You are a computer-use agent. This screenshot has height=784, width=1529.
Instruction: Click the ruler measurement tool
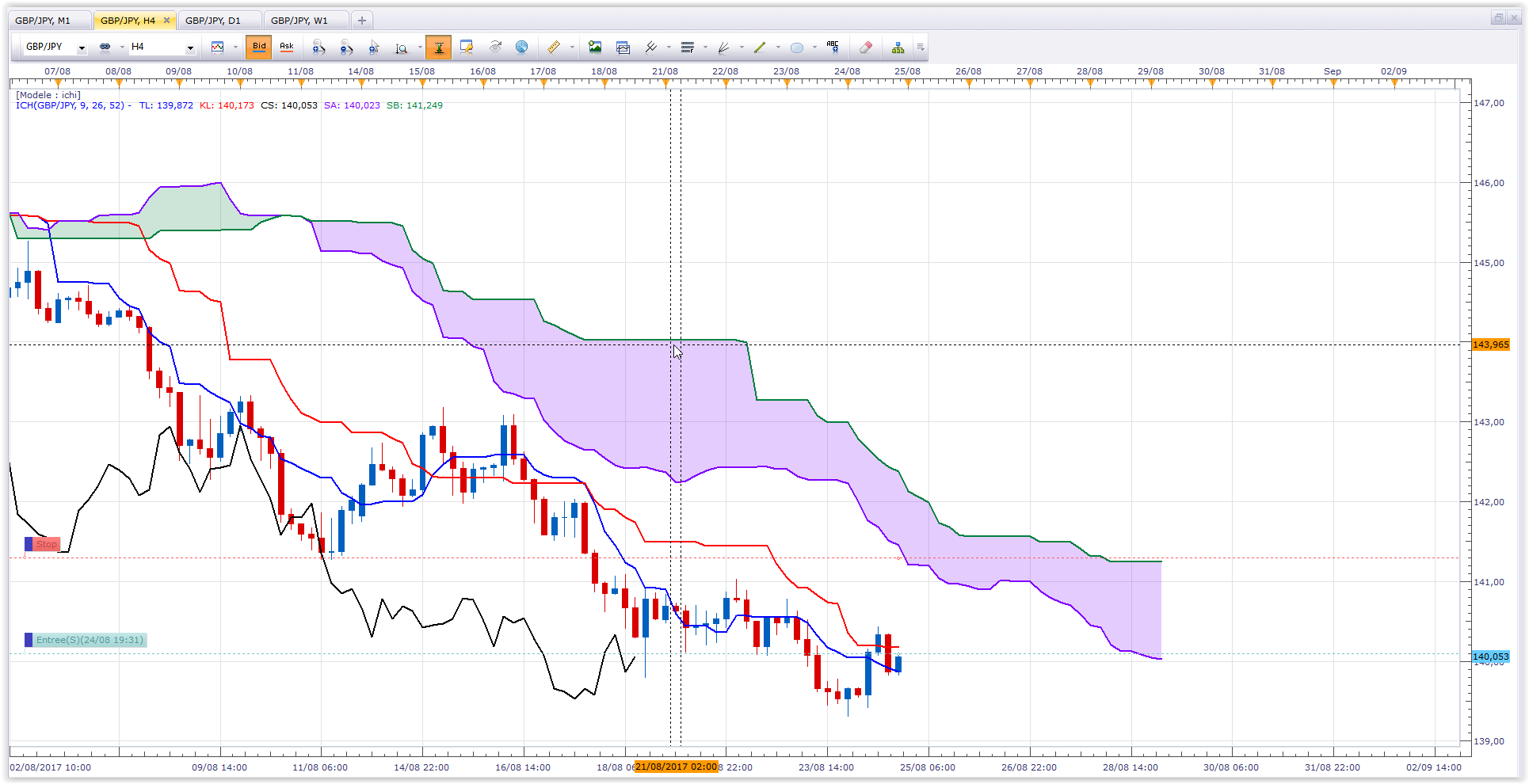coord(554,48)
